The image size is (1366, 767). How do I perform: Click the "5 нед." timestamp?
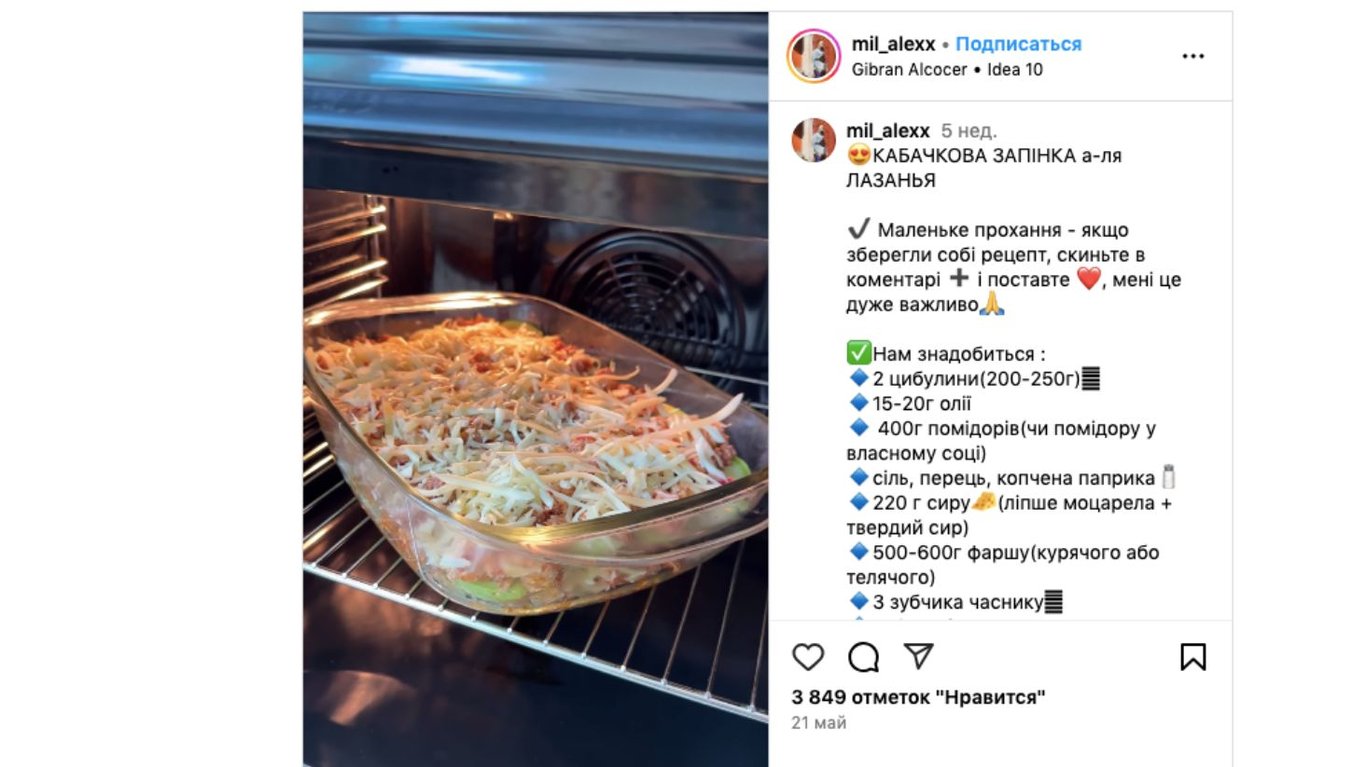[x=969, y=131]
